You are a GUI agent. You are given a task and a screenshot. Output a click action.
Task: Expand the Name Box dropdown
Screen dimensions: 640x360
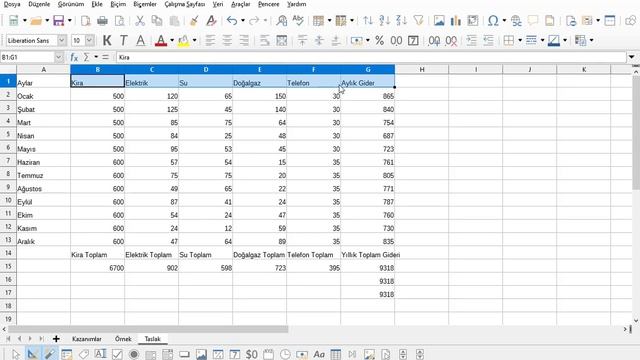coord(58,57)
